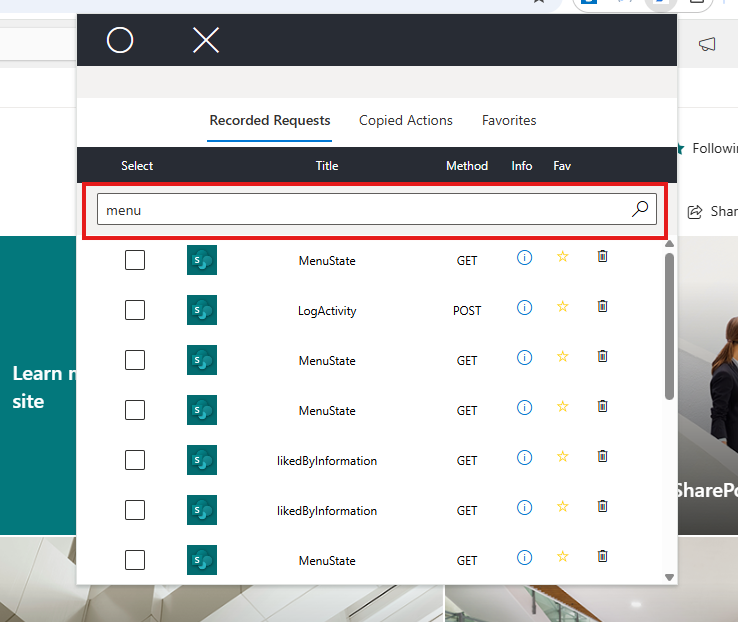Viewport: 738px width, 622px height.
Task: Check the box for the first MenuState row
Action: [x=135, y=260]
